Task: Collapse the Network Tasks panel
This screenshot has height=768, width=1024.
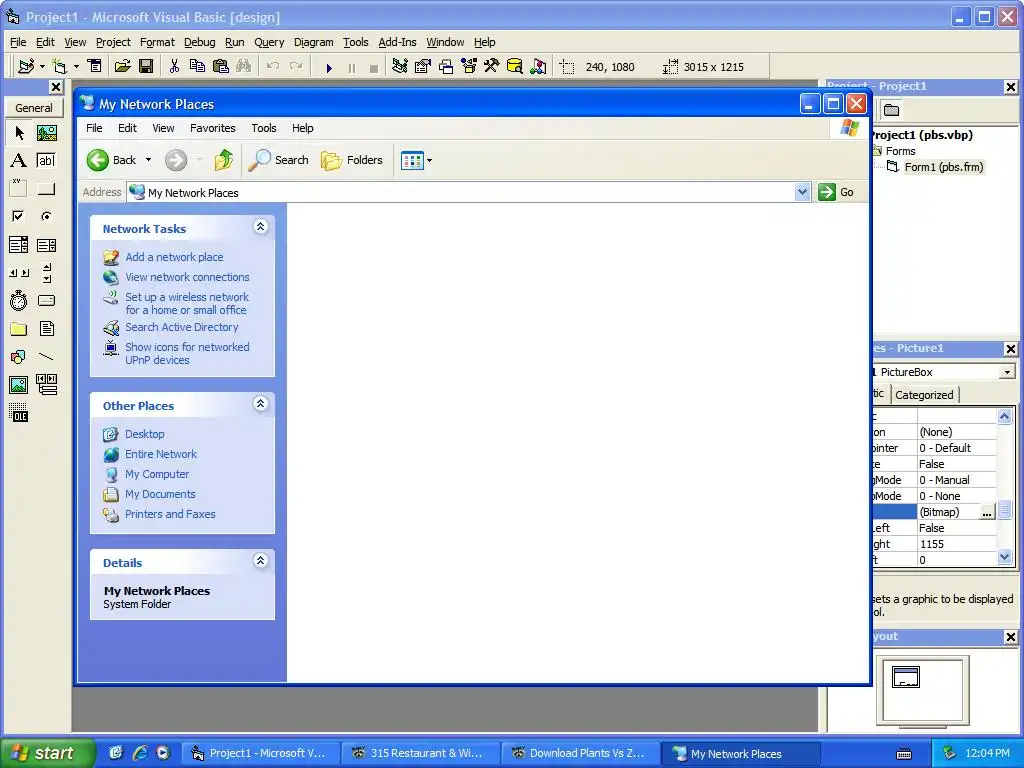Action: (261, 227)
